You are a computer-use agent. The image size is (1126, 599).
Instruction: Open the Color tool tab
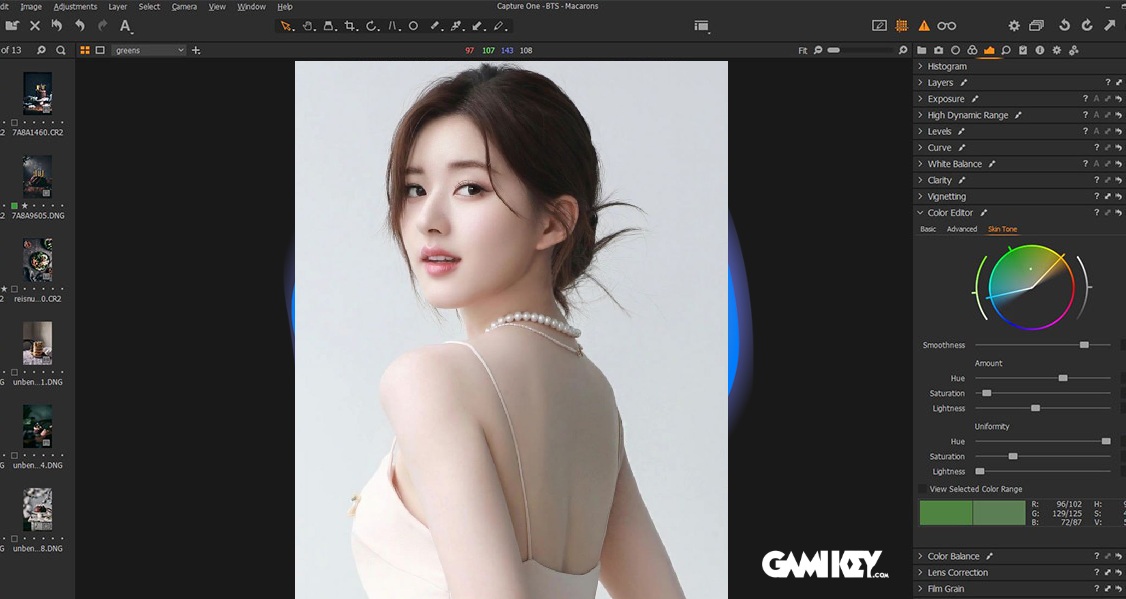click(972, 49)
